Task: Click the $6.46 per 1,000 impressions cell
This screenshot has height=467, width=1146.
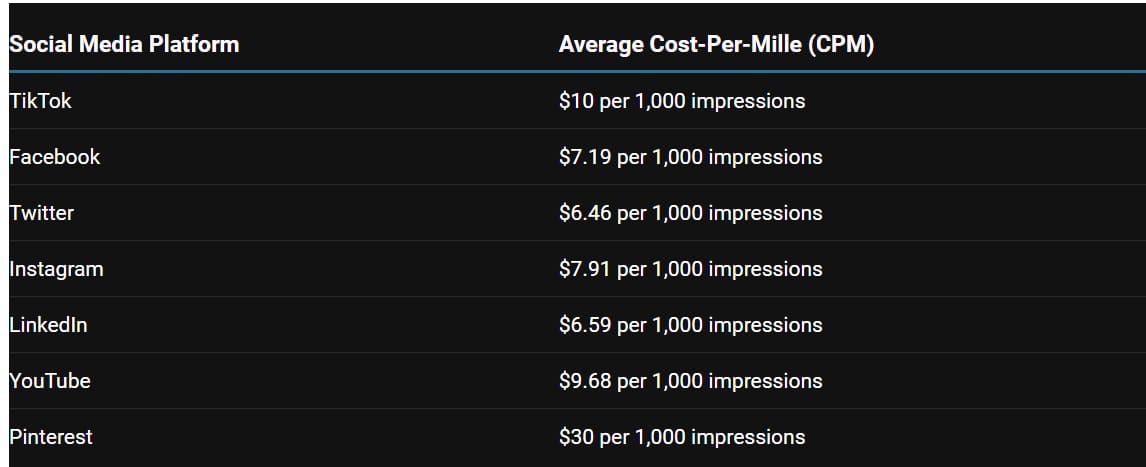Action: [691, 213]
